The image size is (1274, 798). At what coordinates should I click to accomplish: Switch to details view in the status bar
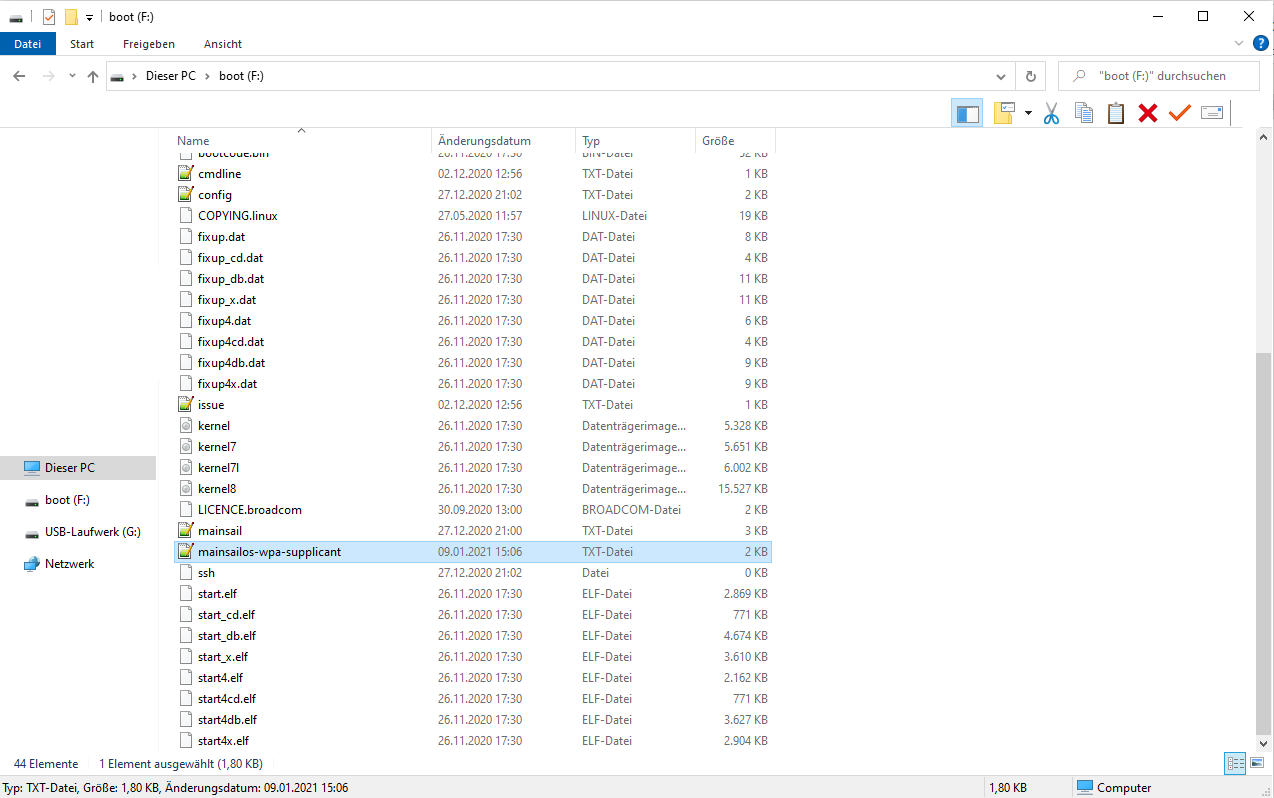pyautogui.click(x=1235, y=764)
